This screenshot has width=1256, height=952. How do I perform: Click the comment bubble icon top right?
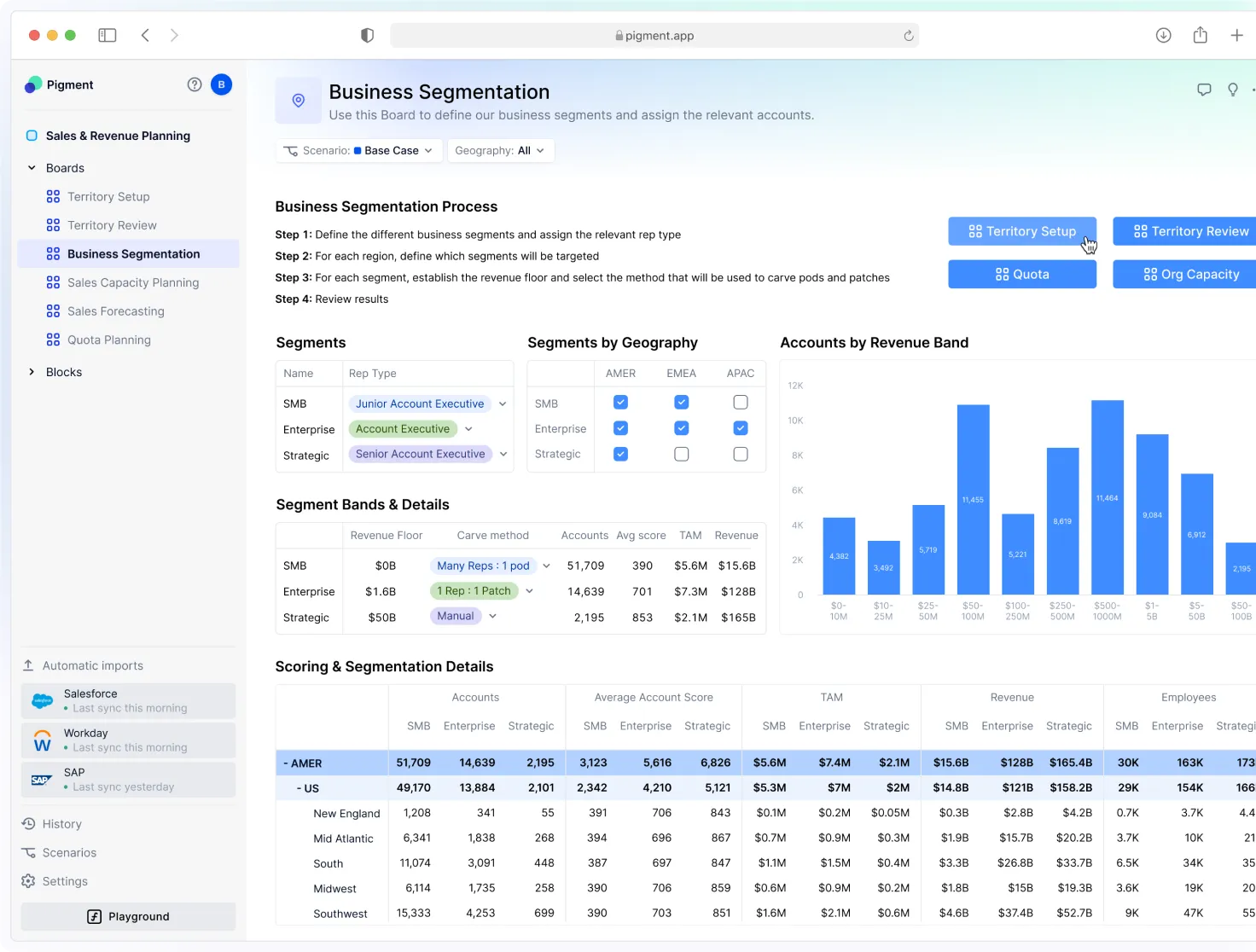(1204, 89)
